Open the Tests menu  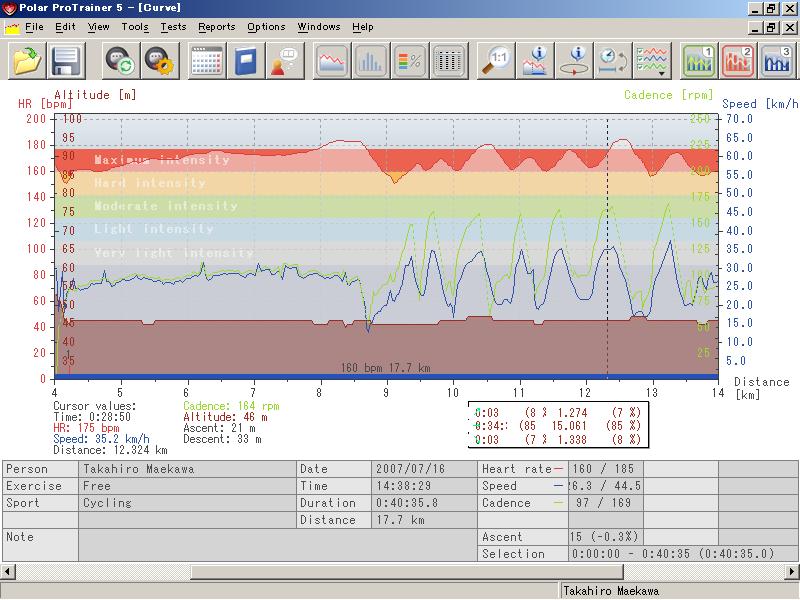pos(172,27)
